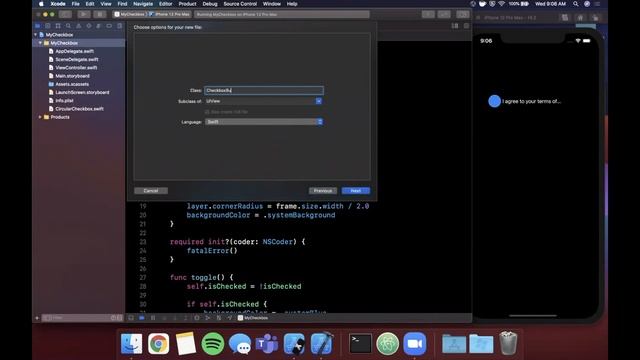Open Finder from the Dock
This screenshot has height=360, width=640.
(x=131, y=343)
